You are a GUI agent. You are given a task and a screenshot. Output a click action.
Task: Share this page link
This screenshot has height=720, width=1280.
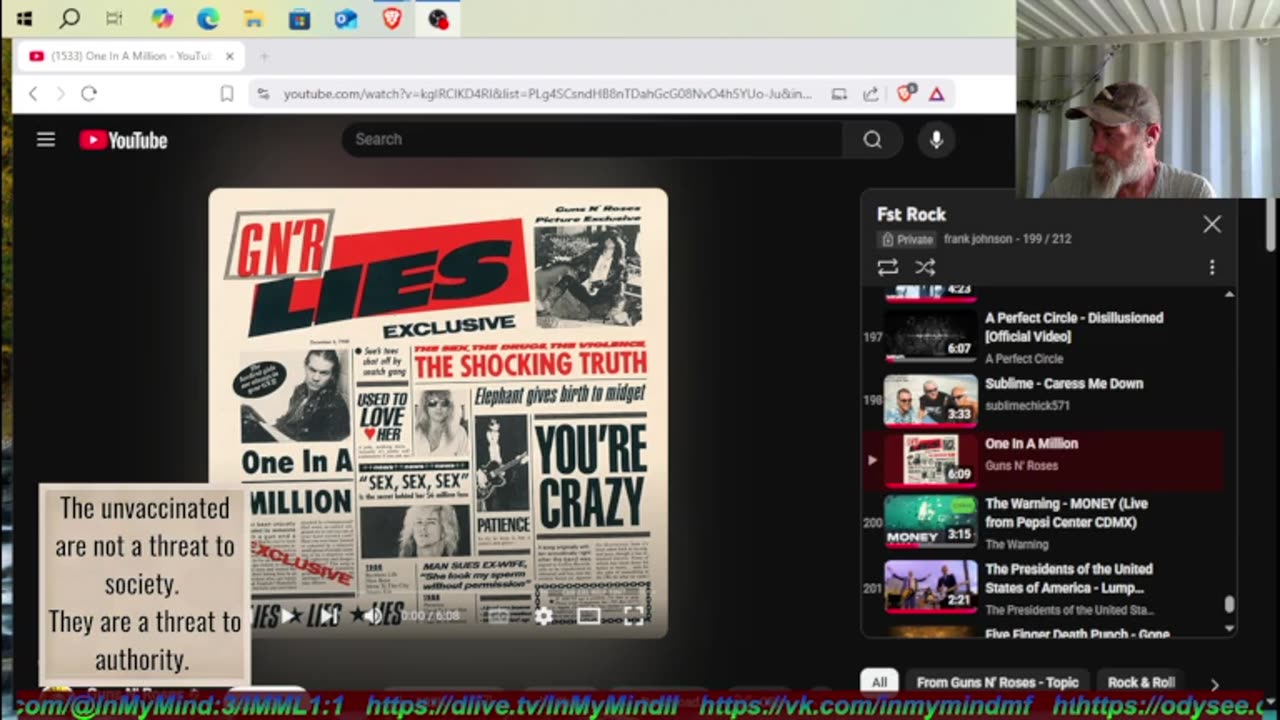[871, 93]
